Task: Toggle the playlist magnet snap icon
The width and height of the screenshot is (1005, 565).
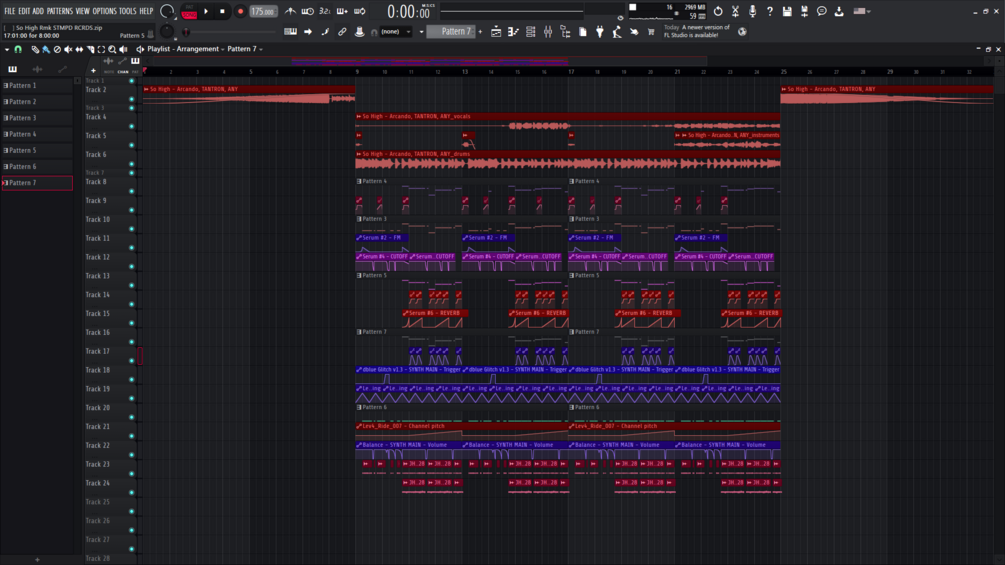Action: [x=18, y=49]
